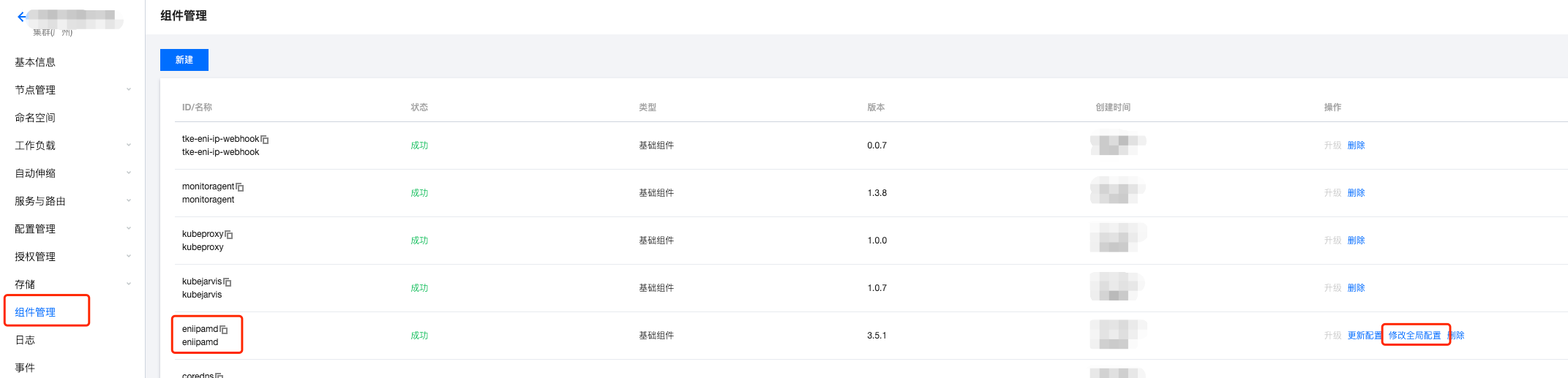The height and width of the screenshot is (378, 1568).
Task: Expand the 节点管理 menu
Action: [129, 90]
